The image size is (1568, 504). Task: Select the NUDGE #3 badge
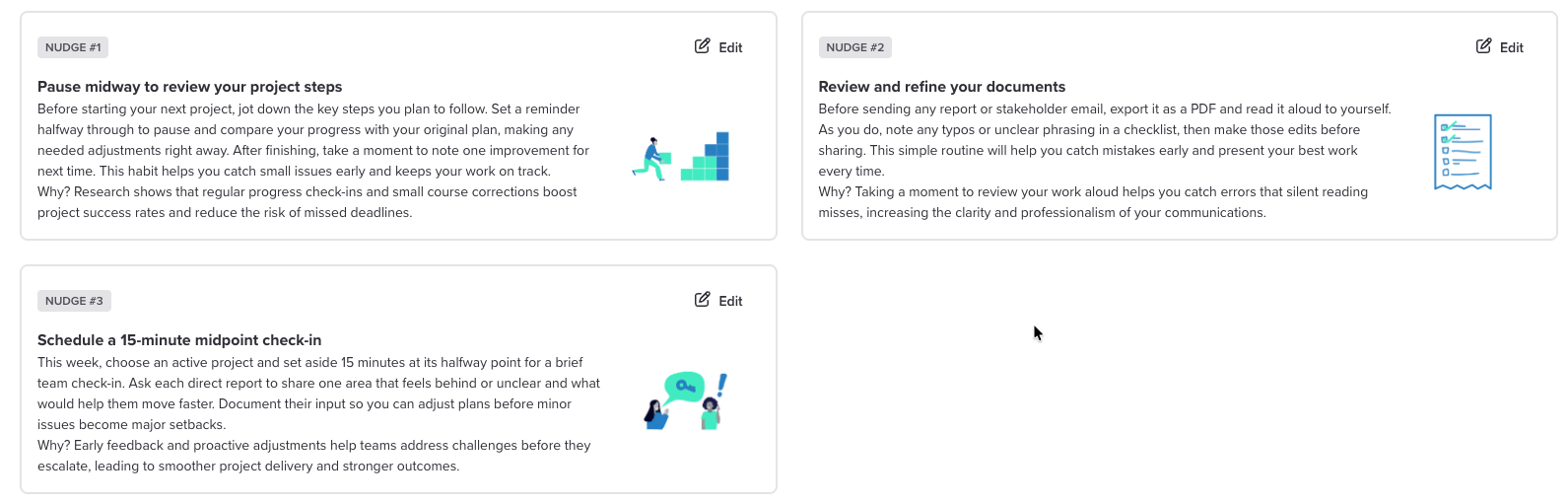point(74,301)
